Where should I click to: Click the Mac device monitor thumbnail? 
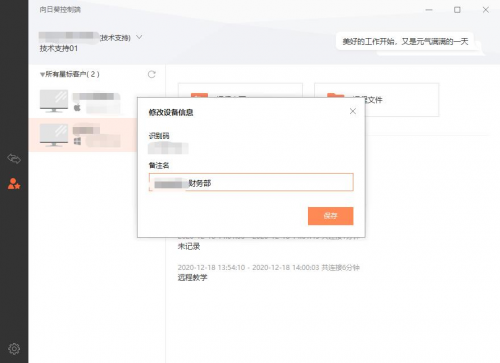(54, 101)
